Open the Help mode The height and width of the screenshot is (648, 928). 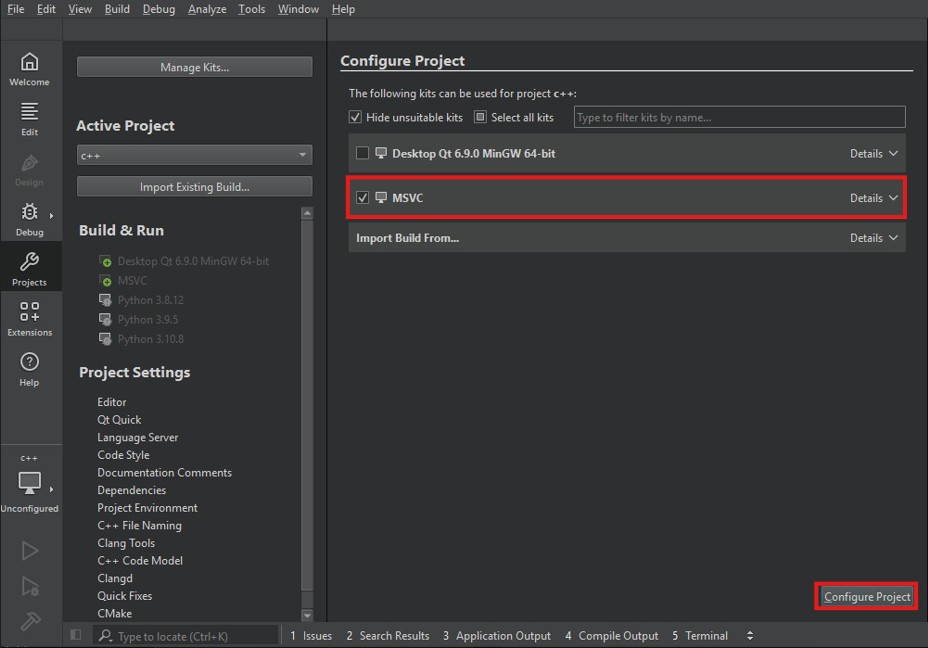[30, 370]
